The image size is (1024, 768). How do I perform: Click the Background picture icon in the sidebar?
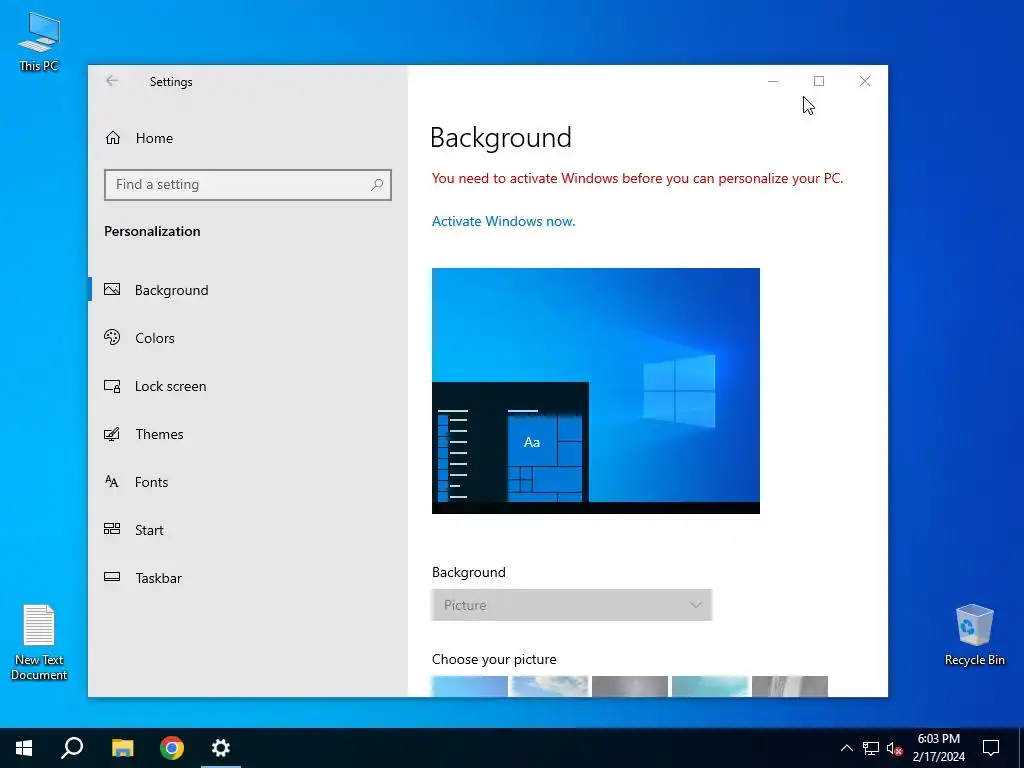[112, 289]
